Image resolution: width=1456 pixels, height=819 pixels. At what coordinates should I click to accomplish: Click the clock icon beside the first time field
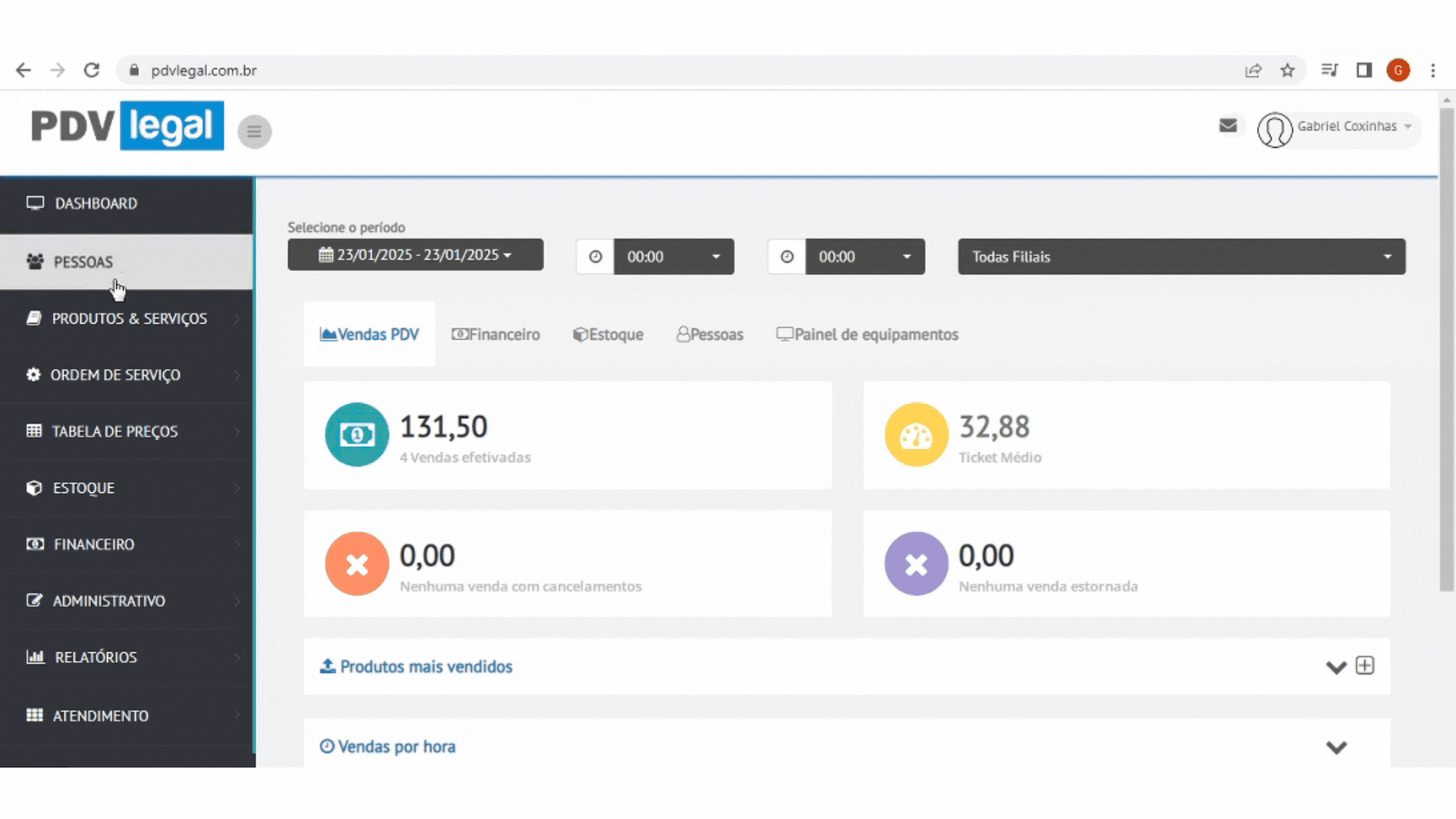click(x=595, y=257)
